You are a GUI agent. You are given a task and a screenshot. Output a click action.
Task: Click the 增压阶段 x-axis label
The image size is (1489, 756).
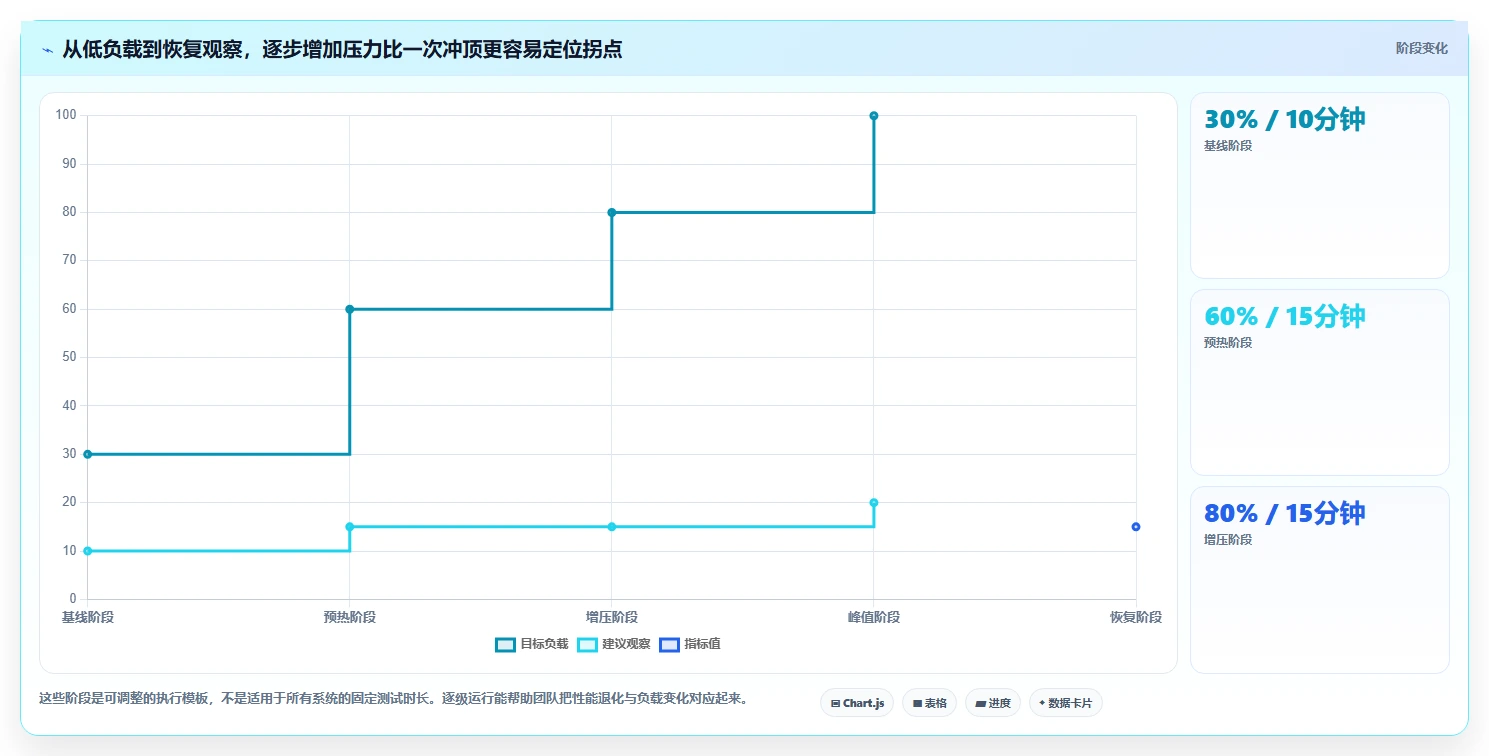coord(612,617)
